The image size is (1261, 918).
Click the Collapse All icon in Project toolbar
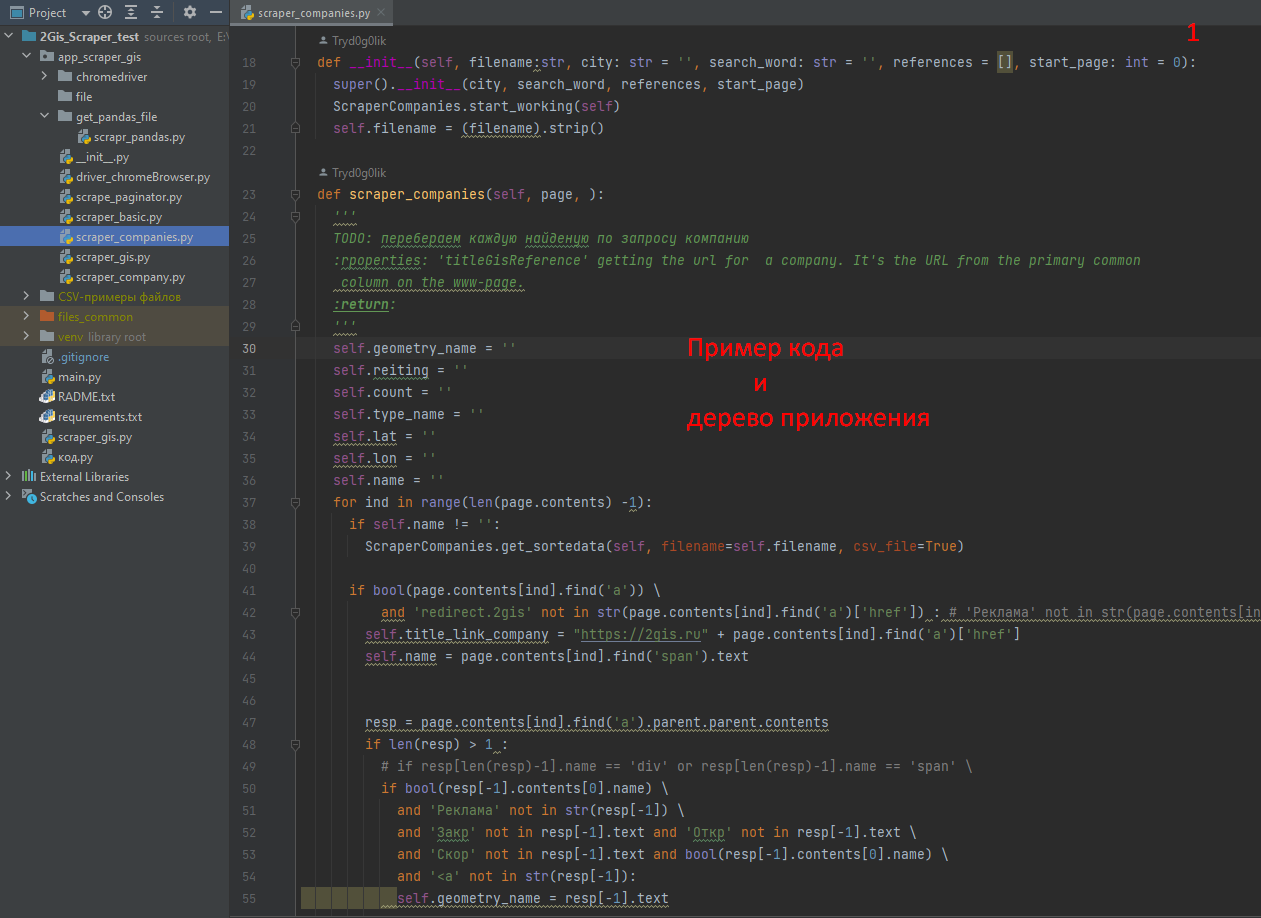[156, 13]
